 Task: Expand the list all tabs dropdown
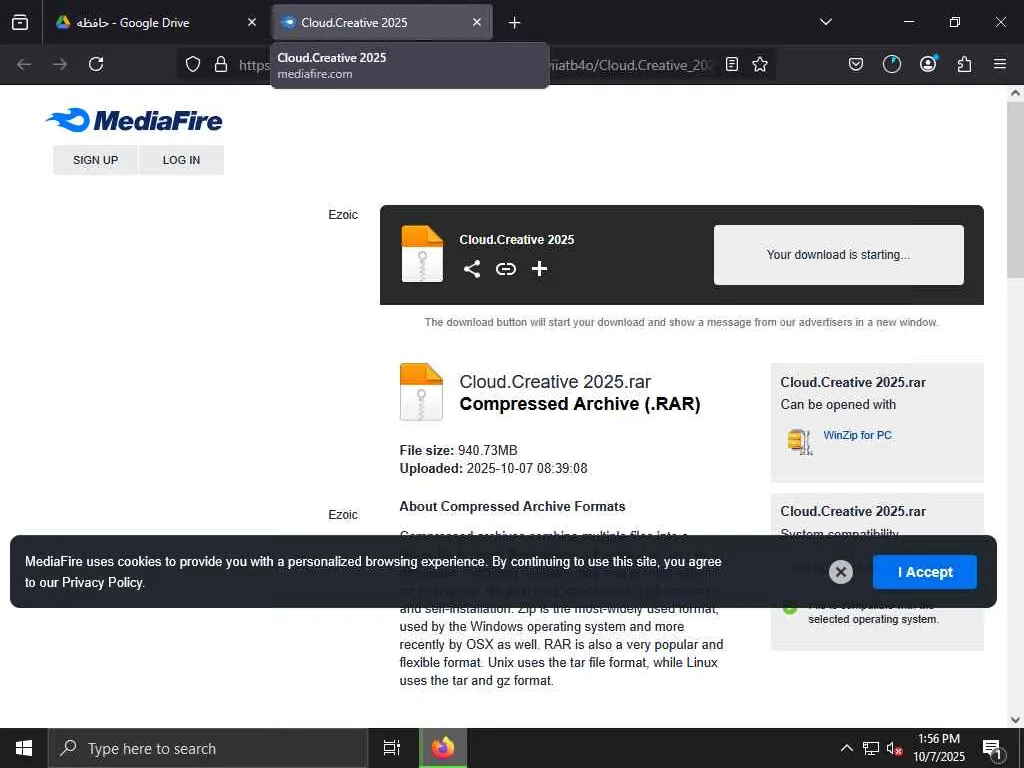(x=825, y=22)
